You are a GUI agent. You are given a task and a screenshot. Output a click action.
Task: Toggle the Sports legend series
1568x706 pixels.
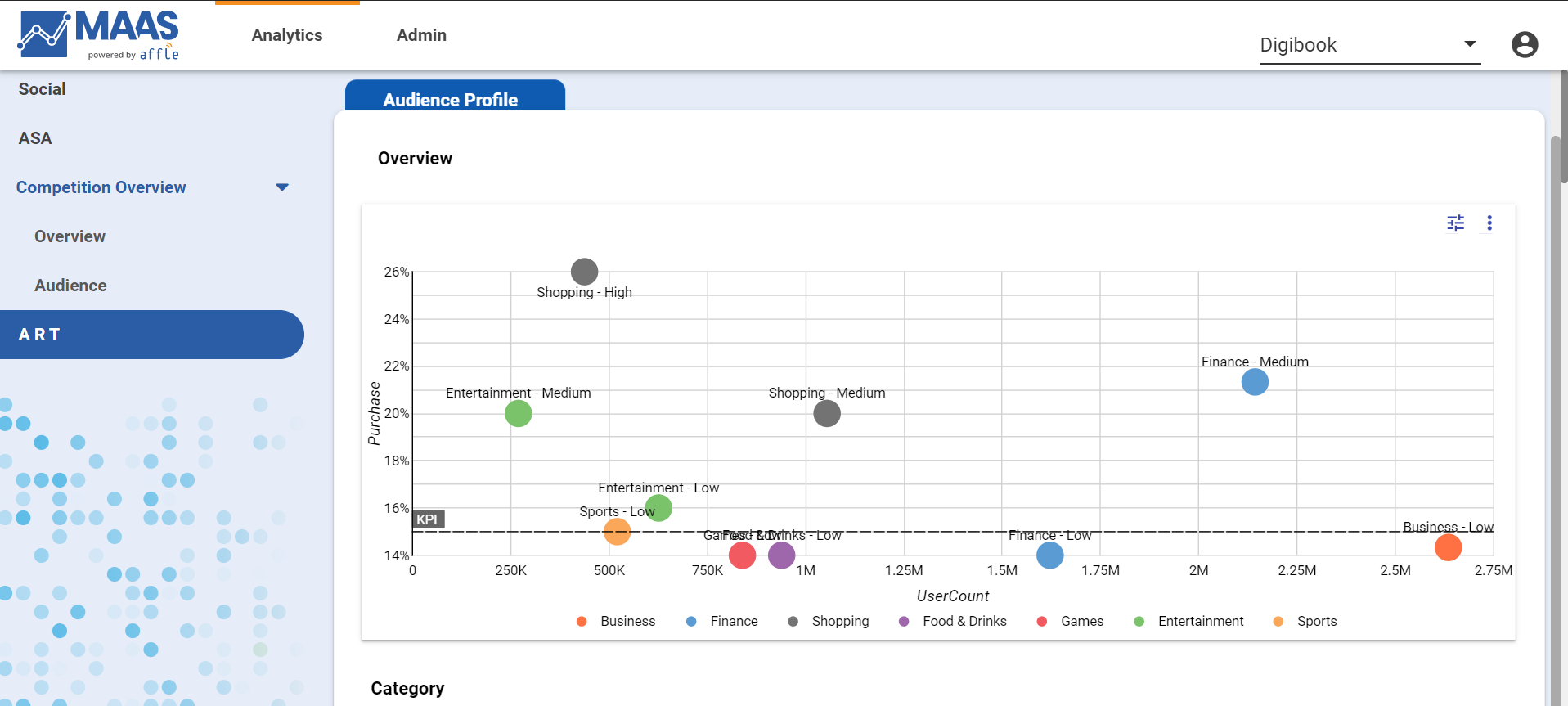coord(1305,621)
